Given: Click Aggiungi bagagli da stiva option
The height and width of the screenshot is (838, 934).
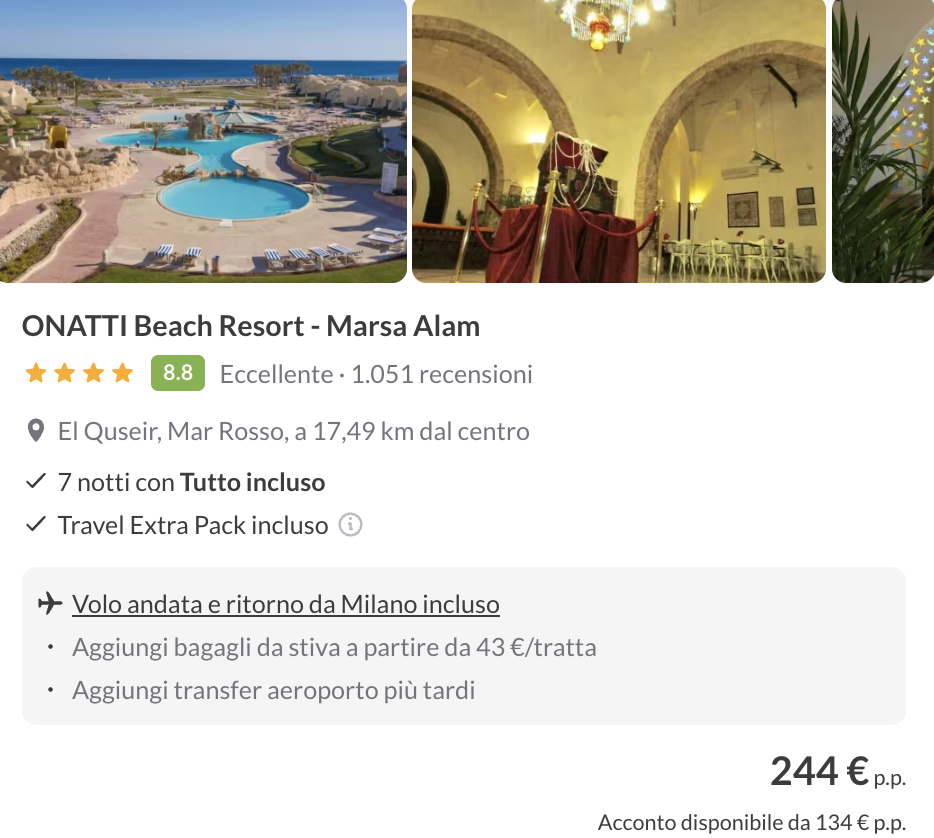Looking at the screenshot, I should tap(334, 647).
